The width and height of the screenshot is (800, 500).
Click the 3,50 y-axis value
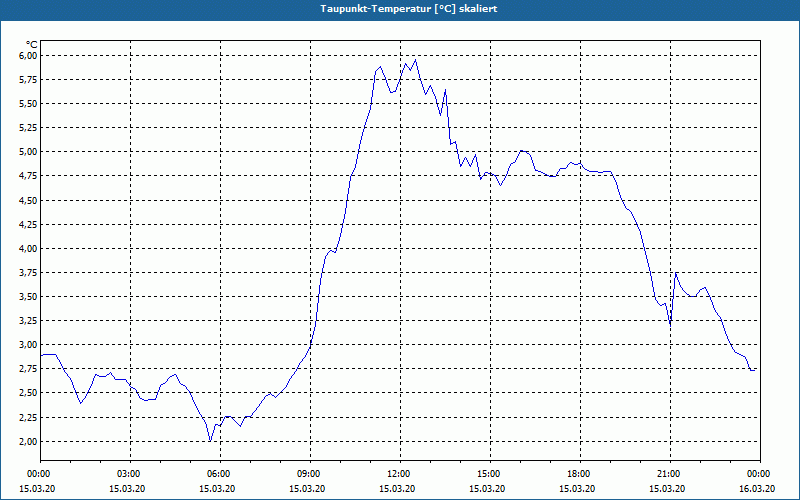tap(28, 296)
